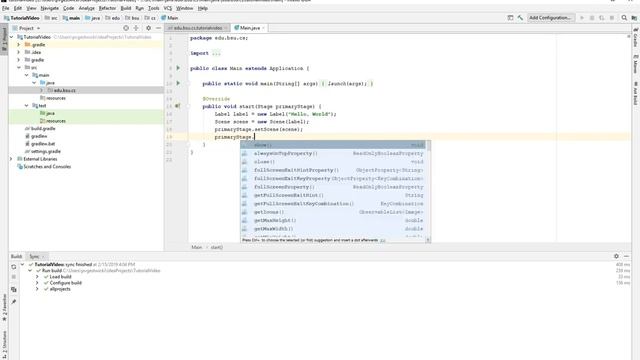Expand the Configure build node
This screenshot has height=360, width=640.
click(x=37, y=283)
